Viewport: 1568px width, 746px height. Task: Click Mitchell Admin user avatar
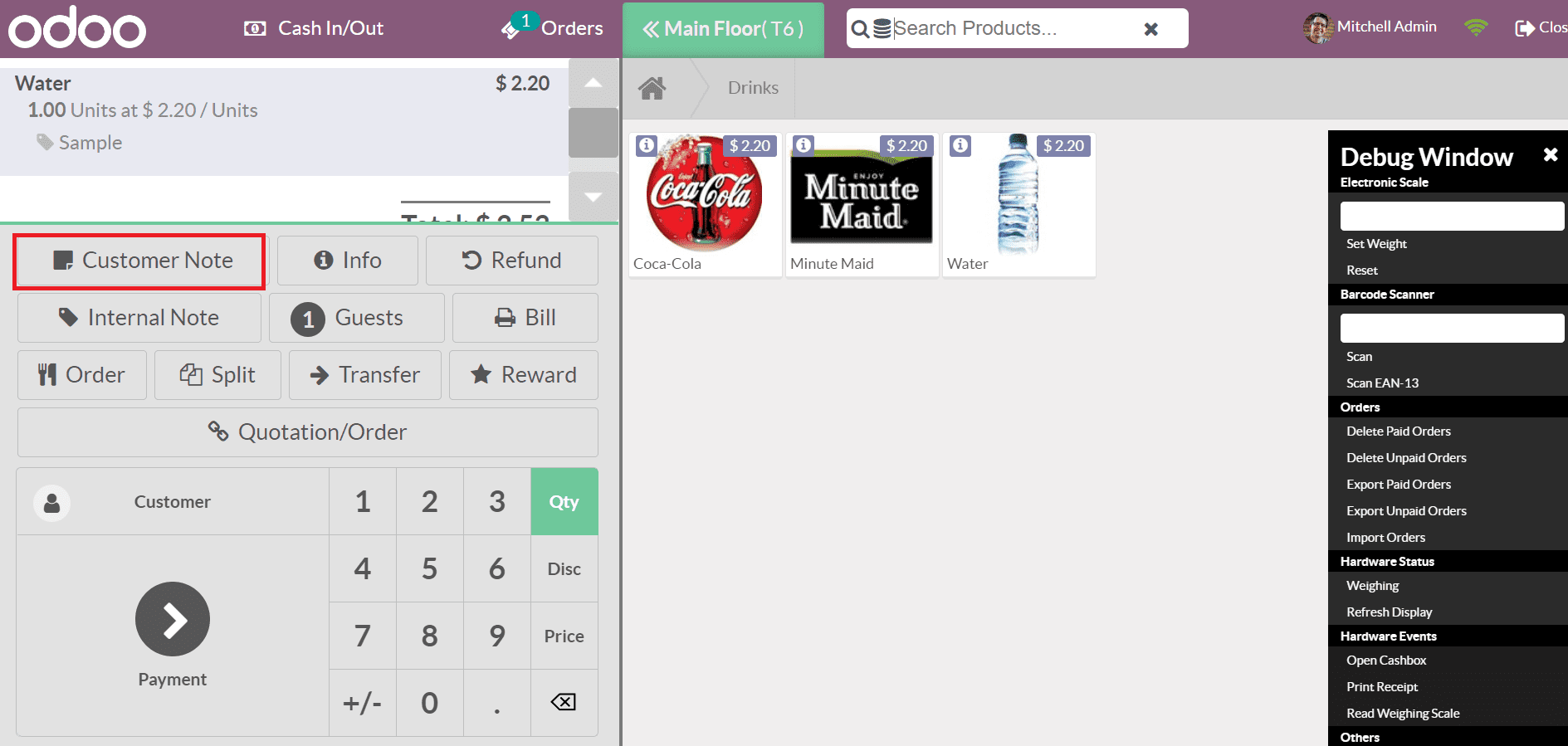click(x=1317, y=28)
